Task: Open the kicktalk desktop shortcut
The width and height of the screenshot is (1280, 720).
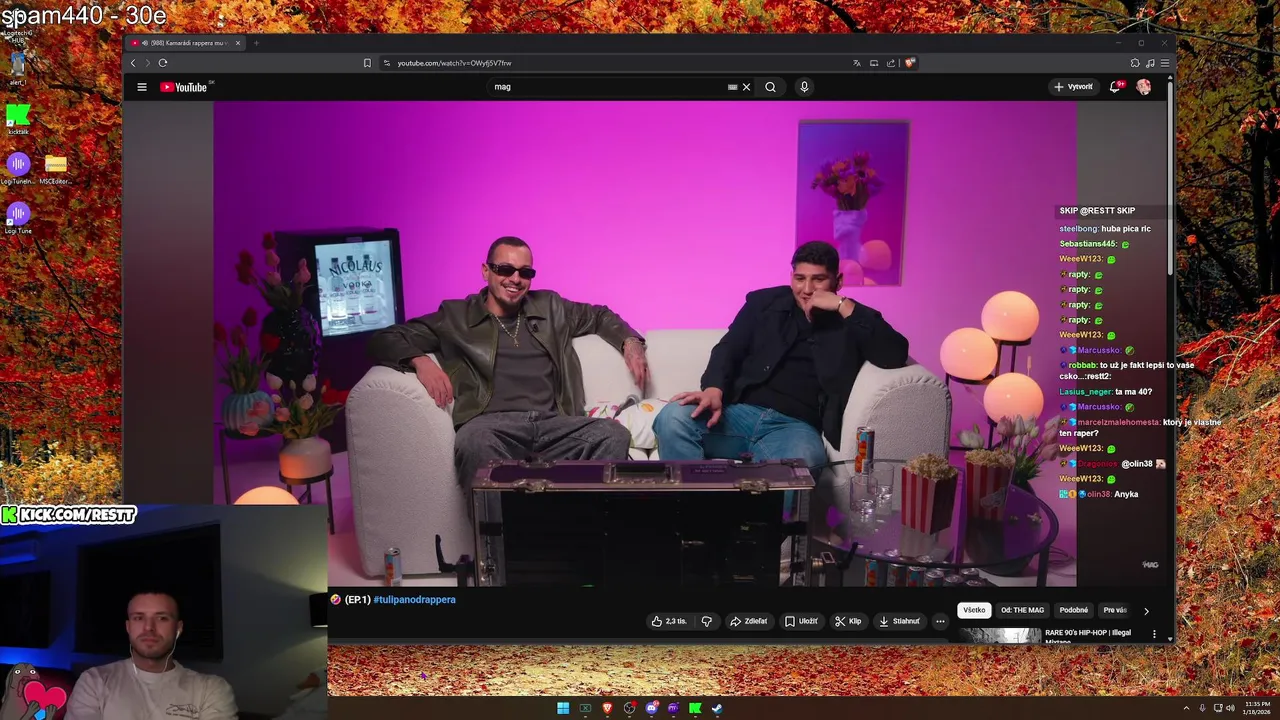Action: (17, 120)
